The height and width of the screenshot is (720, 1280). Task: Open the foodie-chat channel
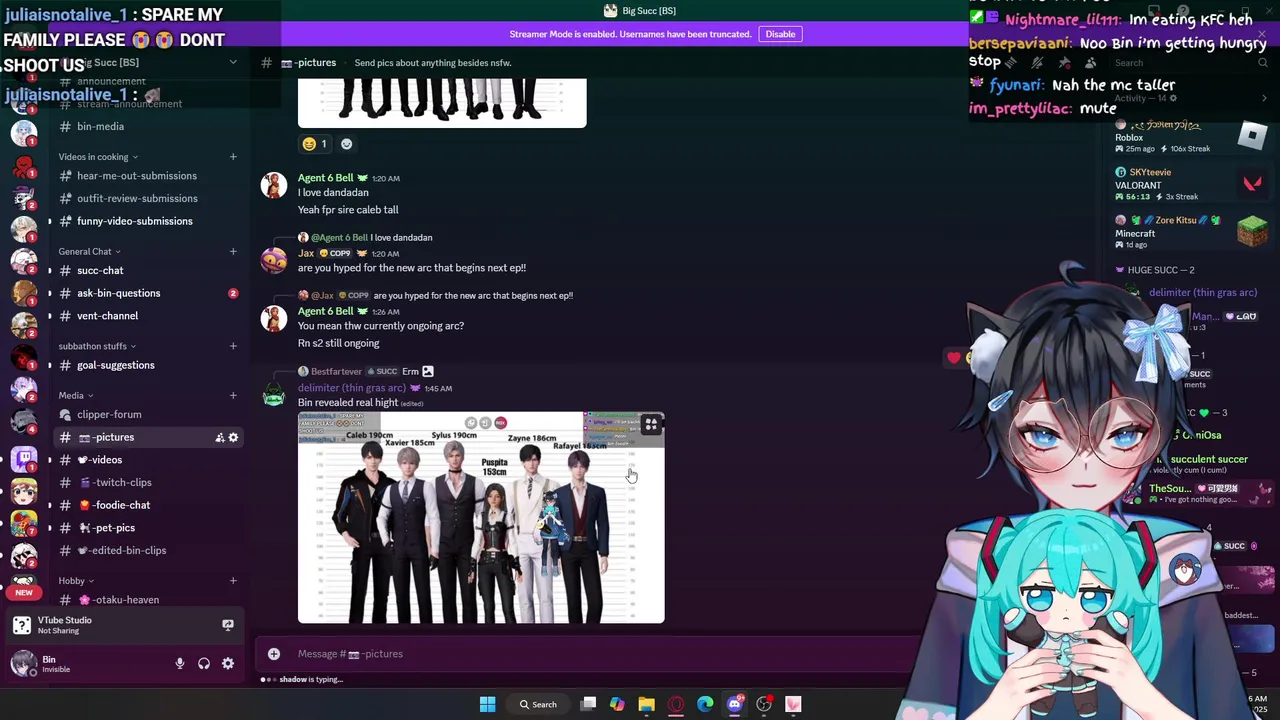(148, 505)
